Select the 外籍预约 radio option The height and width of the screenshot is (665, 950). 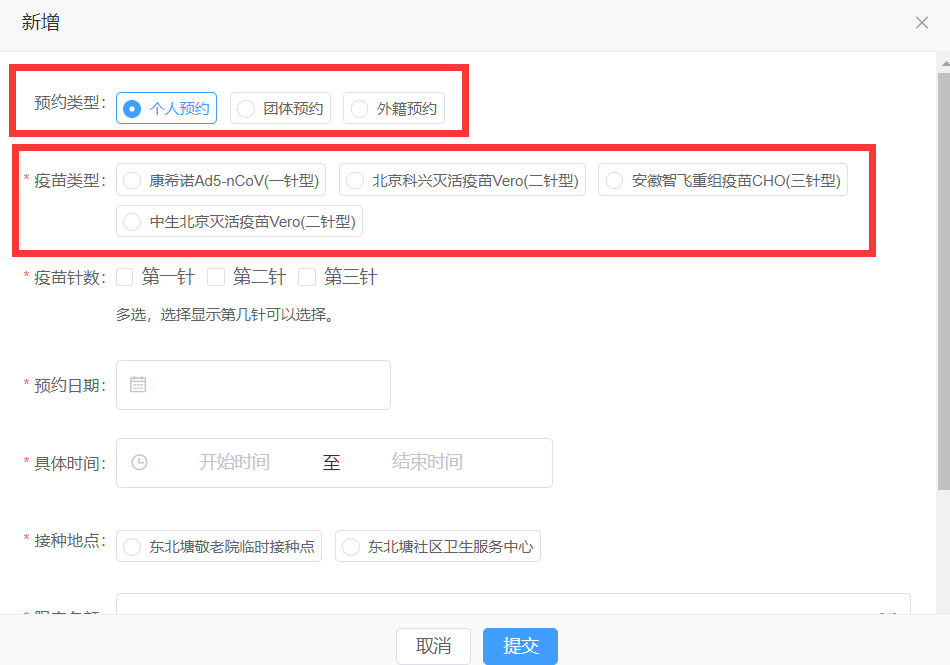394,108
